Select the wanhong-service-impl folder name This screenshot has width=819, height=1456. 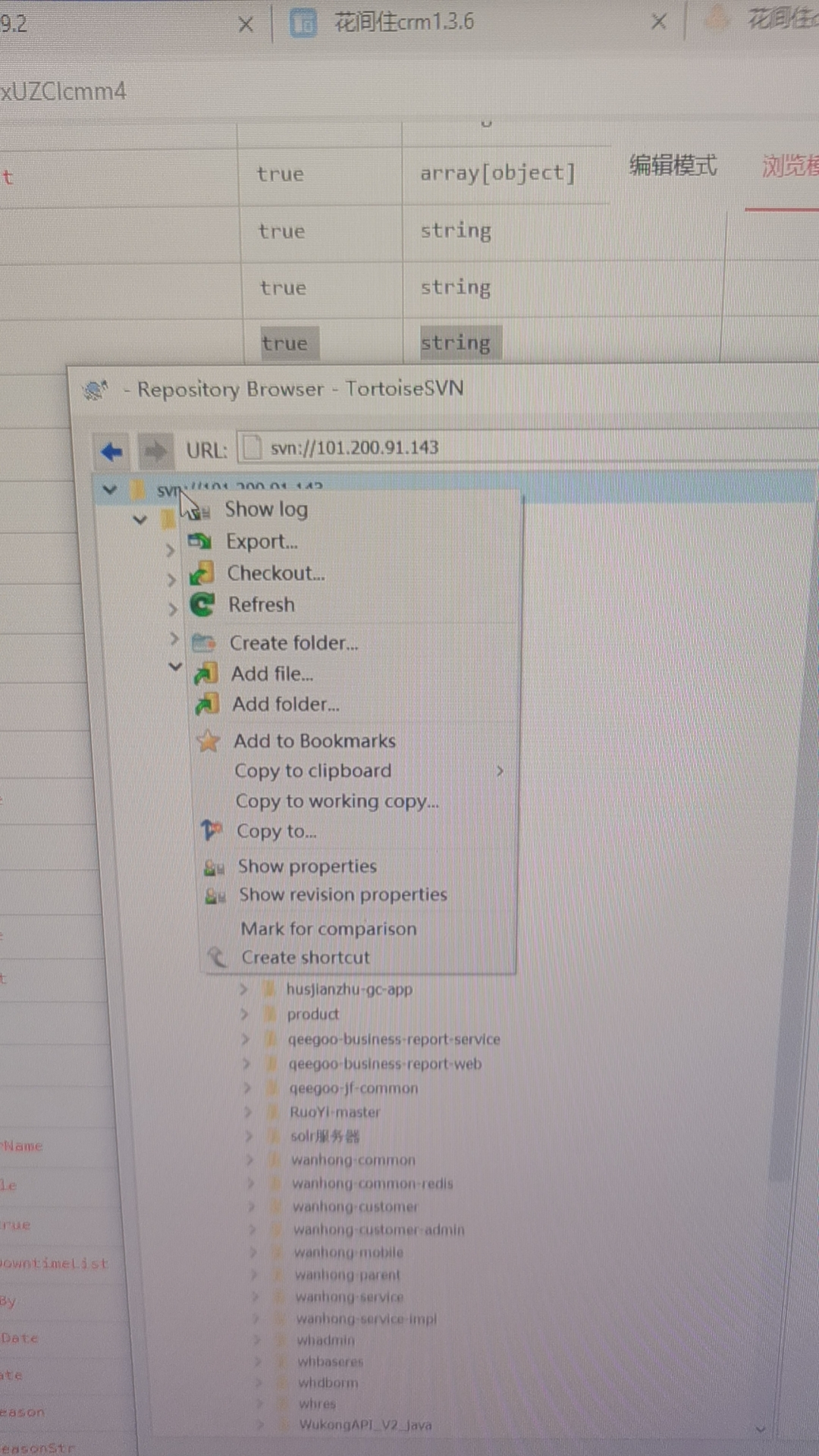(x=366, y=1319)
